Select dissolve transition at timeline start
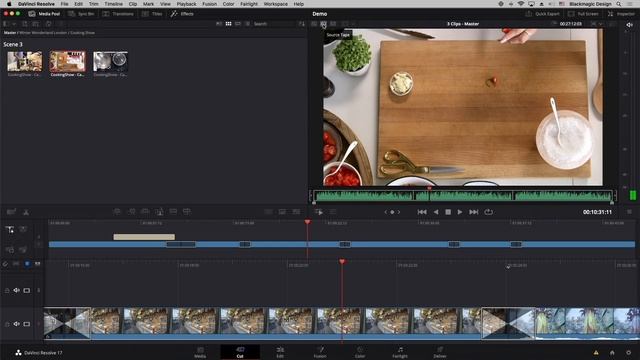 click(67, 323)
